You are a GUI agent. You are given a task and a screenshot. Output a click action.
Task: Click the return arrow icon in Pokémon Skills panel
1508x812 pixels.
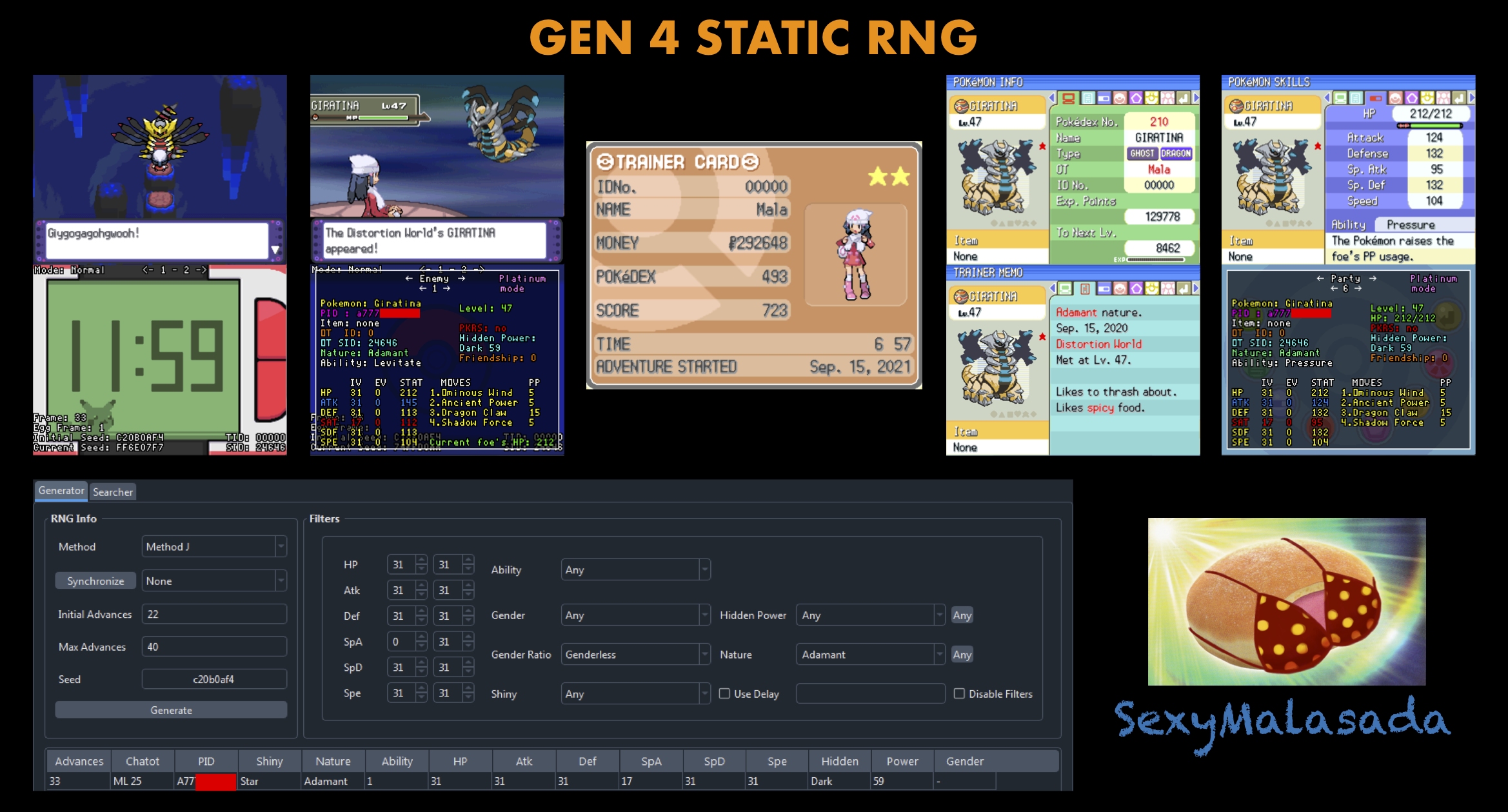tap(1459, 98)
